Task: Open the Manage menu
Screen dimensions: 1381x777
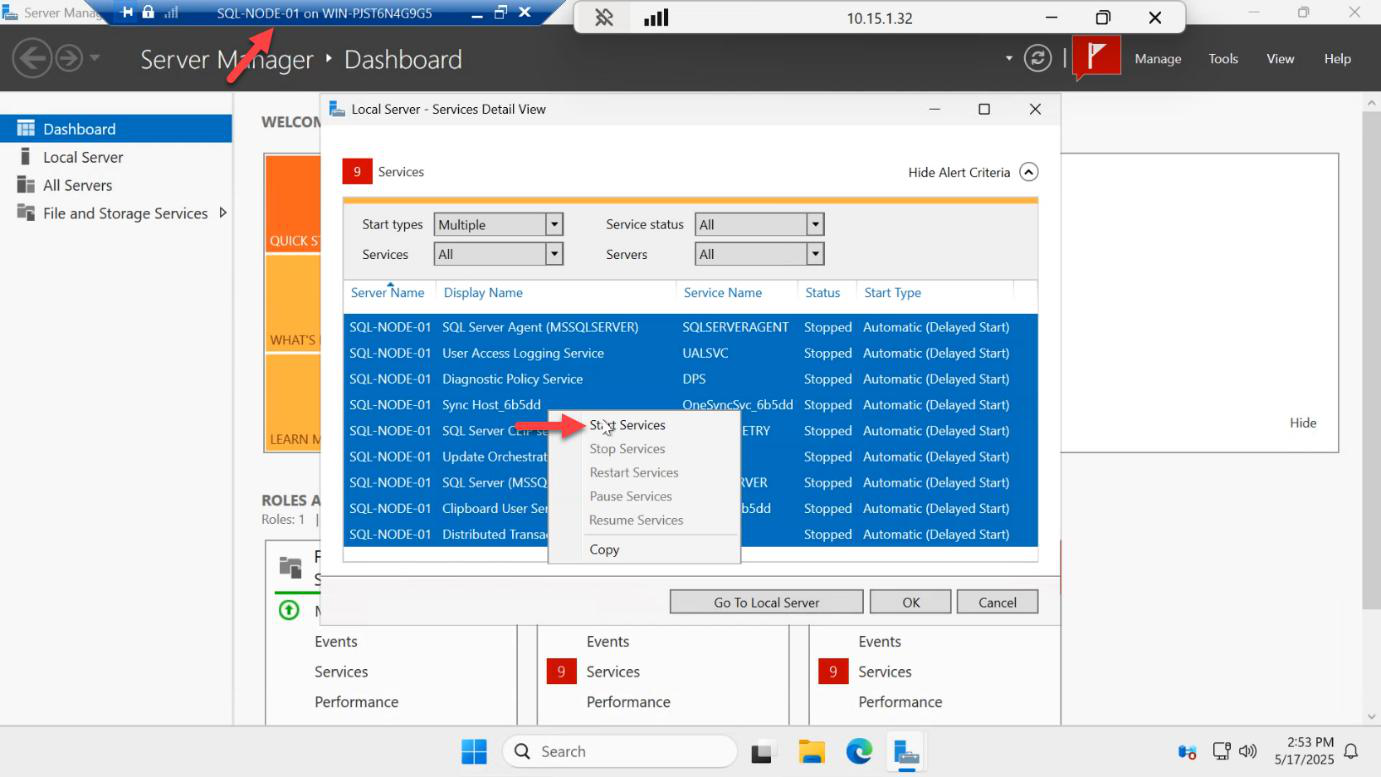Action: (1158, 59)
